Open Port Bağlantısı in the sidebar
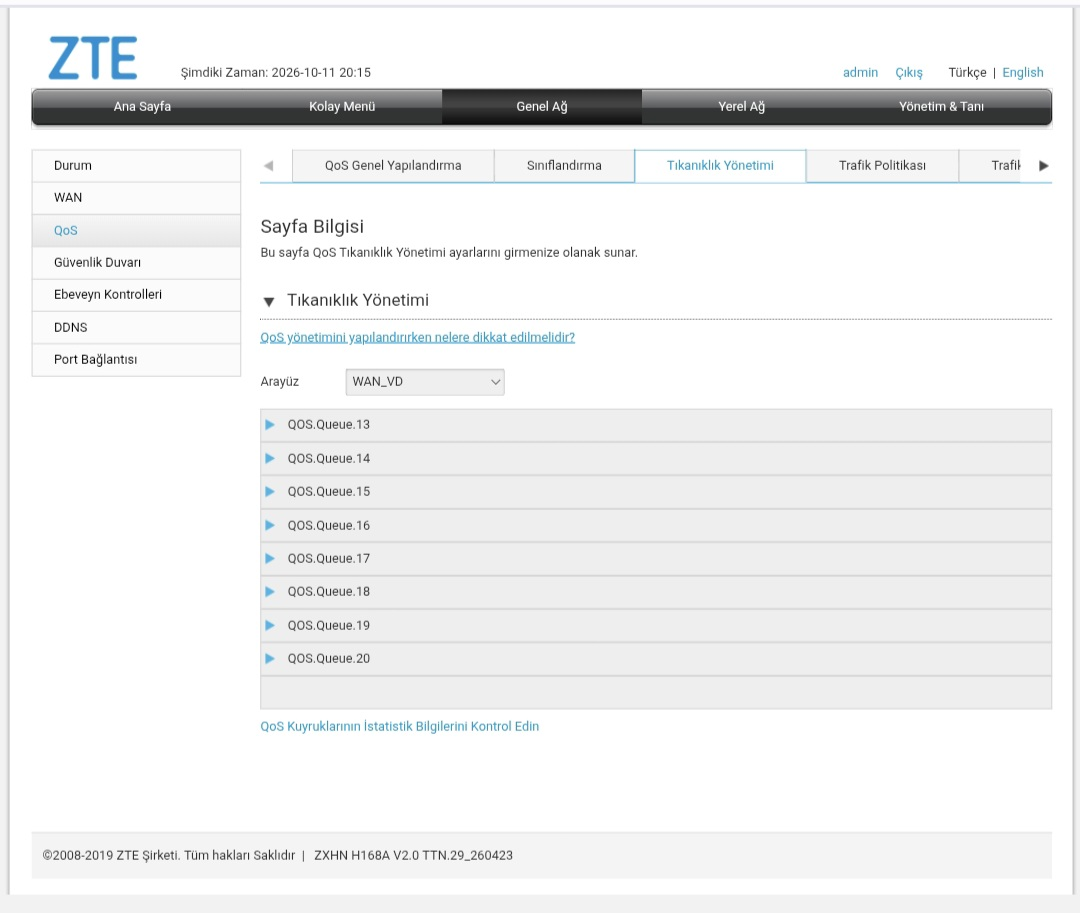The image size is (1080, 913). (x=136, y=359)
